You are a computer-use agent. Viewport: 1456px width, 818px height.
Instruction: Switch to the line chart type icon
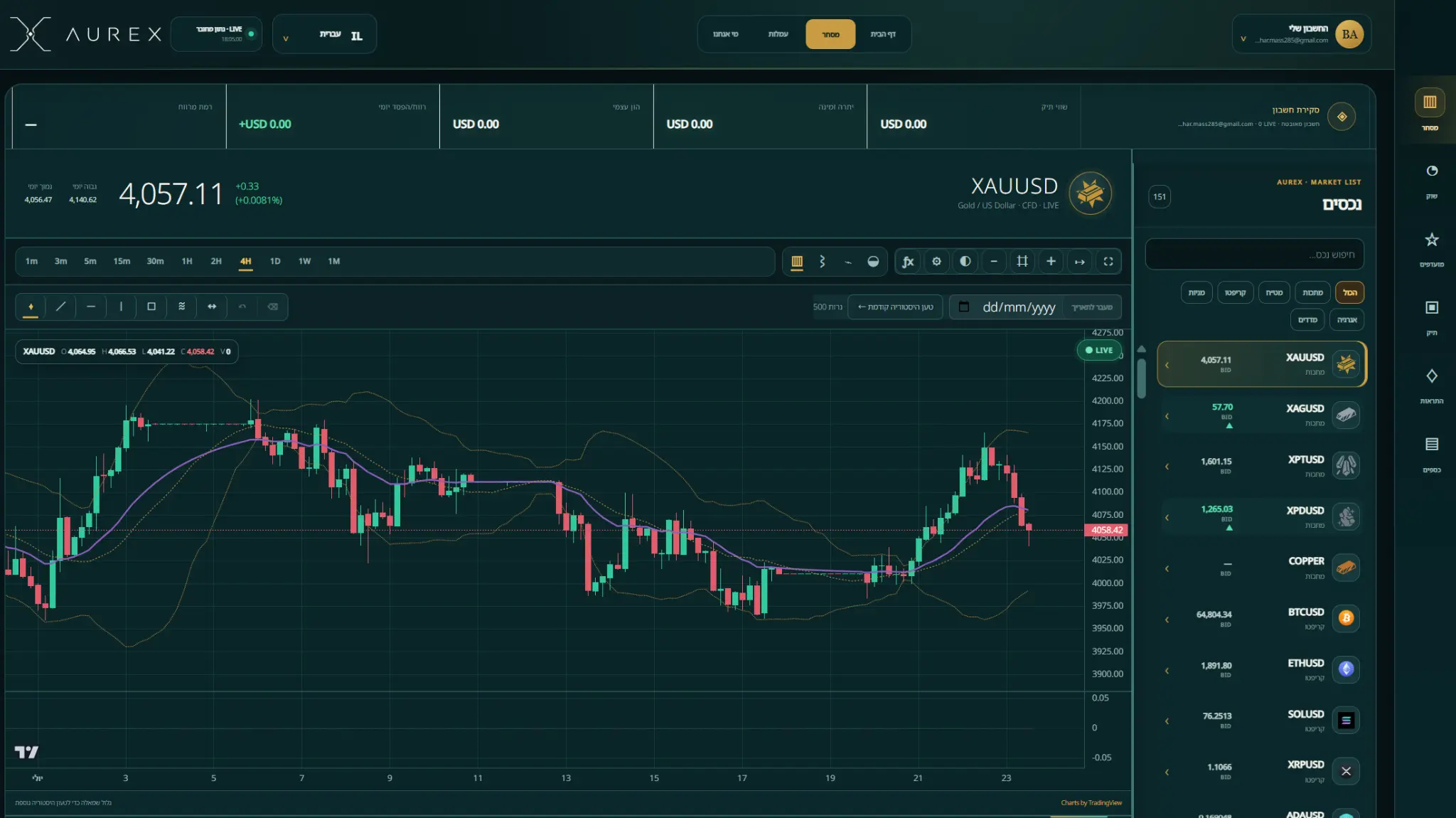pos(848,262)
